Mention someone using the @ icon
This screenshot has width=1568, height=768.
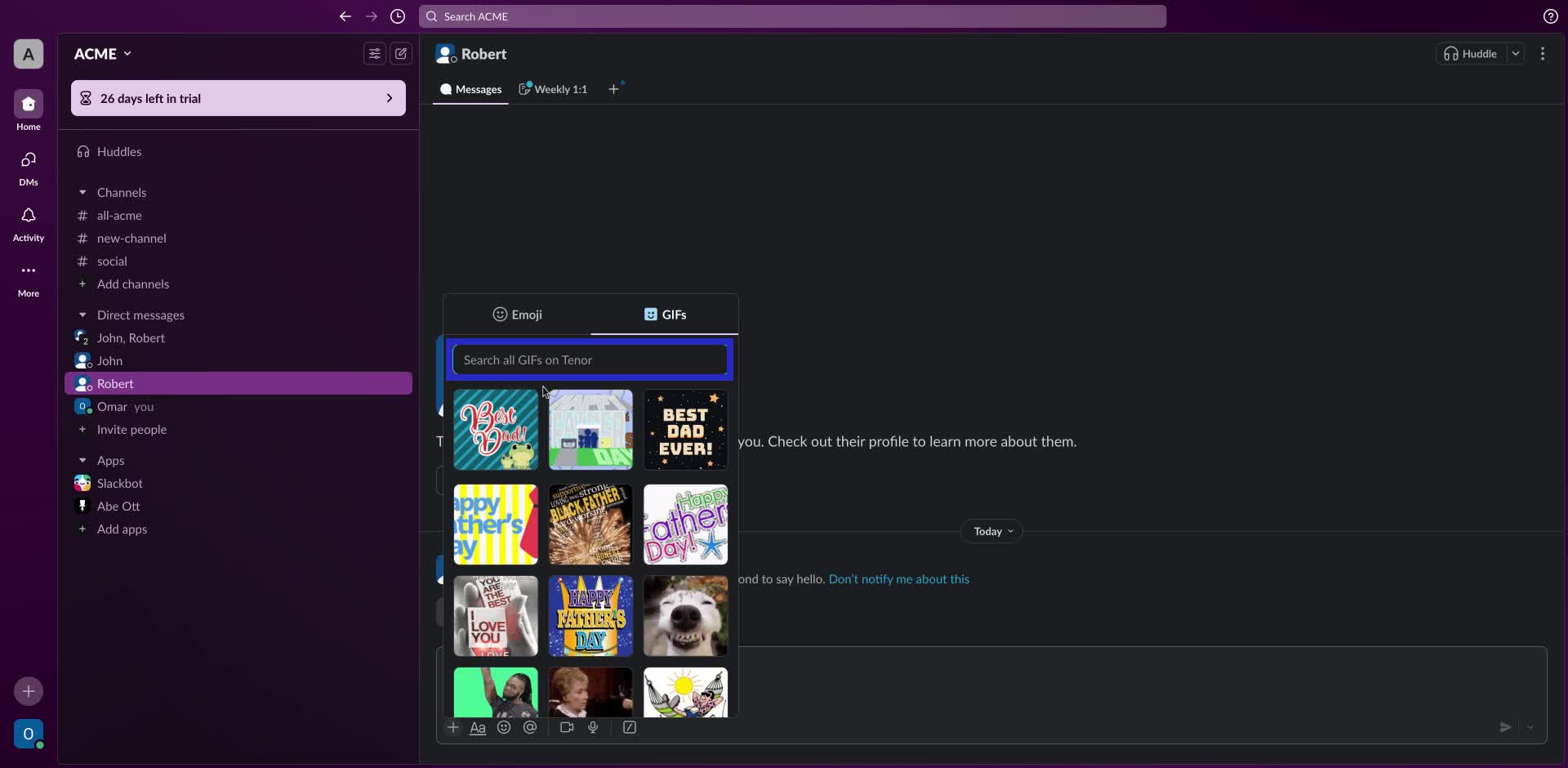point(531,727)
